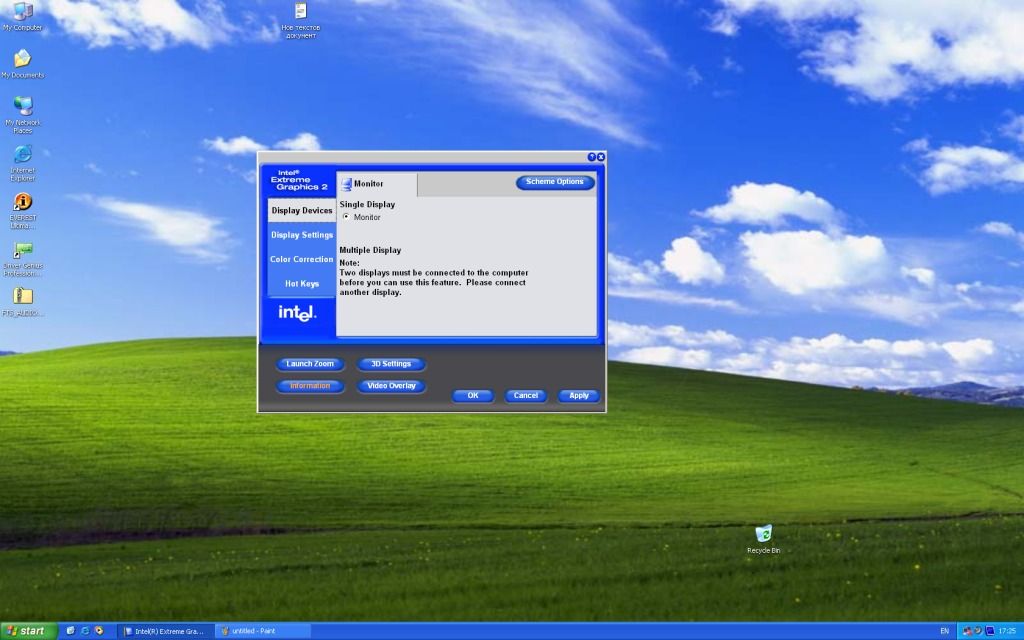The image size is (1024, 640).
Task: Open My Computer desktop icon
Action: pos(23,16)
